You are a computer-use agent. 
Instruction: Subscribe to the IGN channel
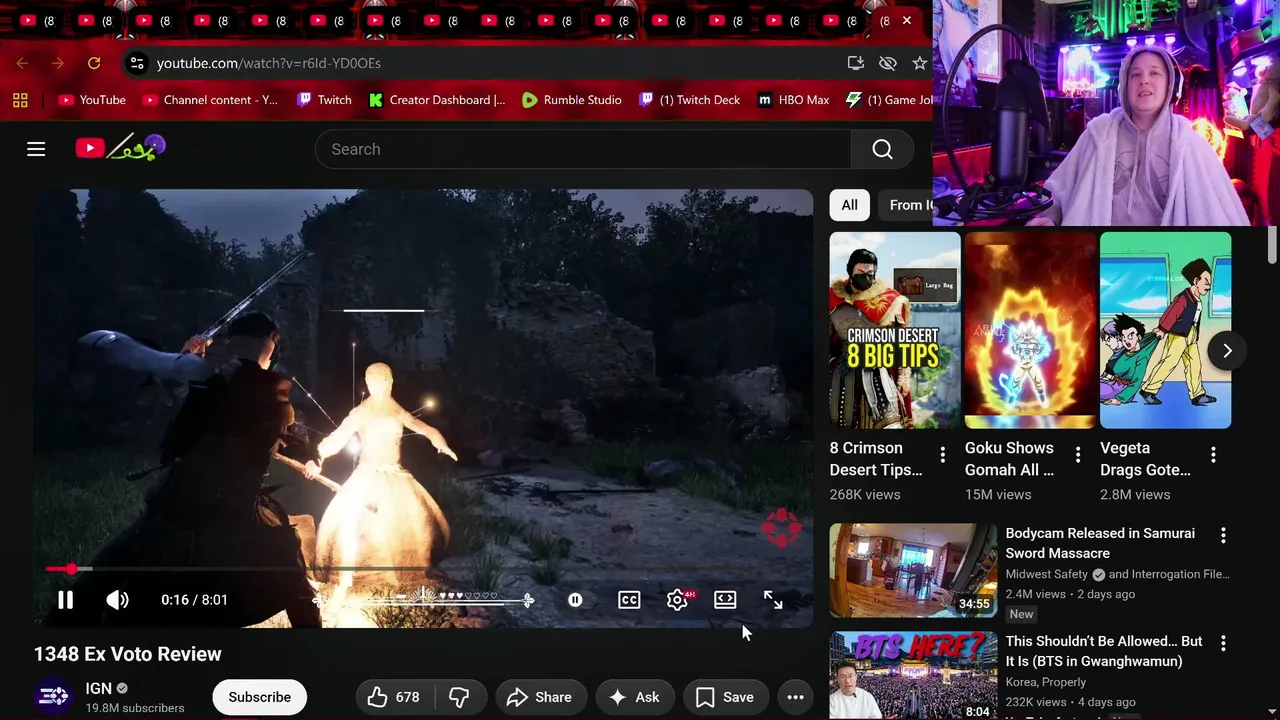[259, 697]
